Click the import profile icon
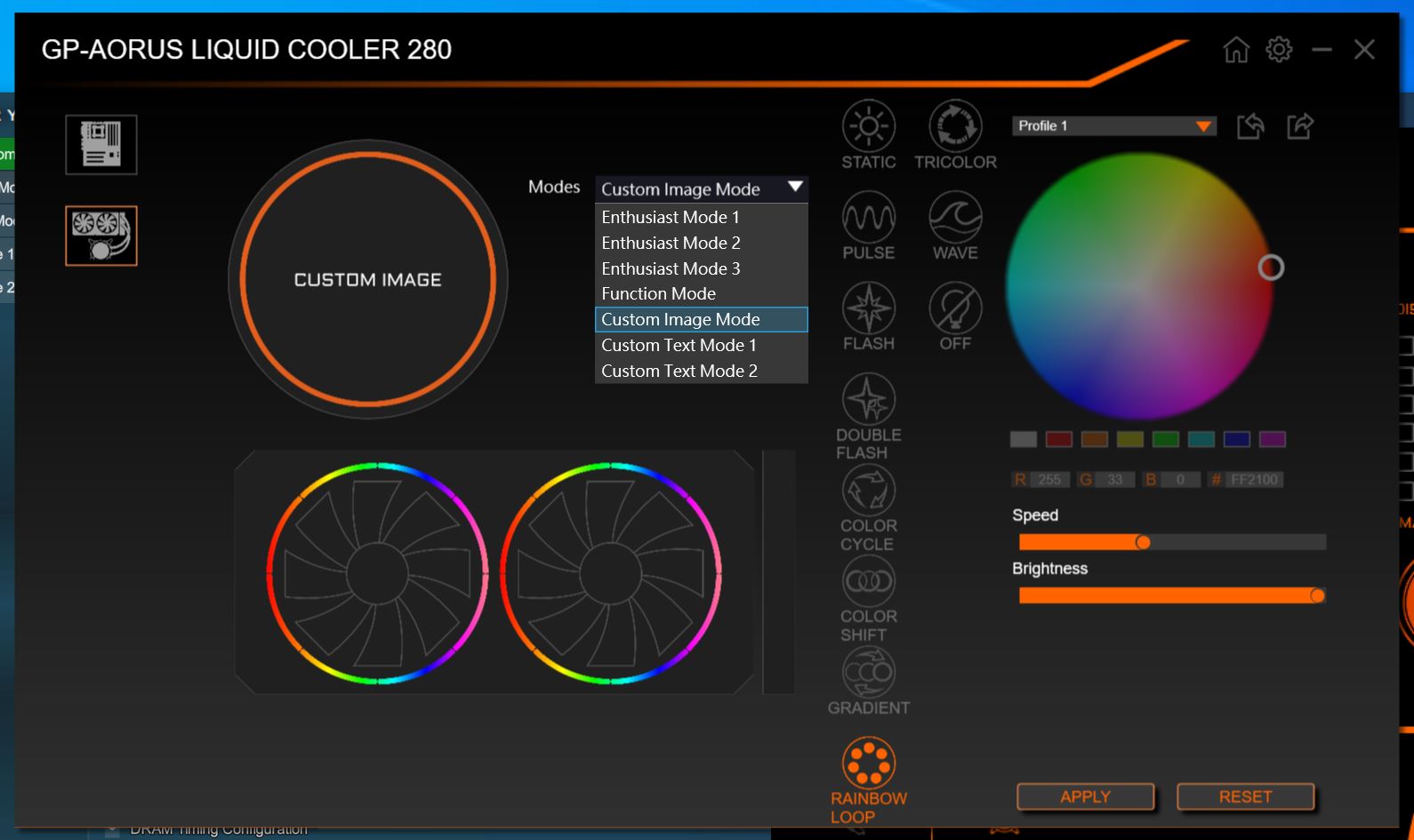 pos(1250,126)
